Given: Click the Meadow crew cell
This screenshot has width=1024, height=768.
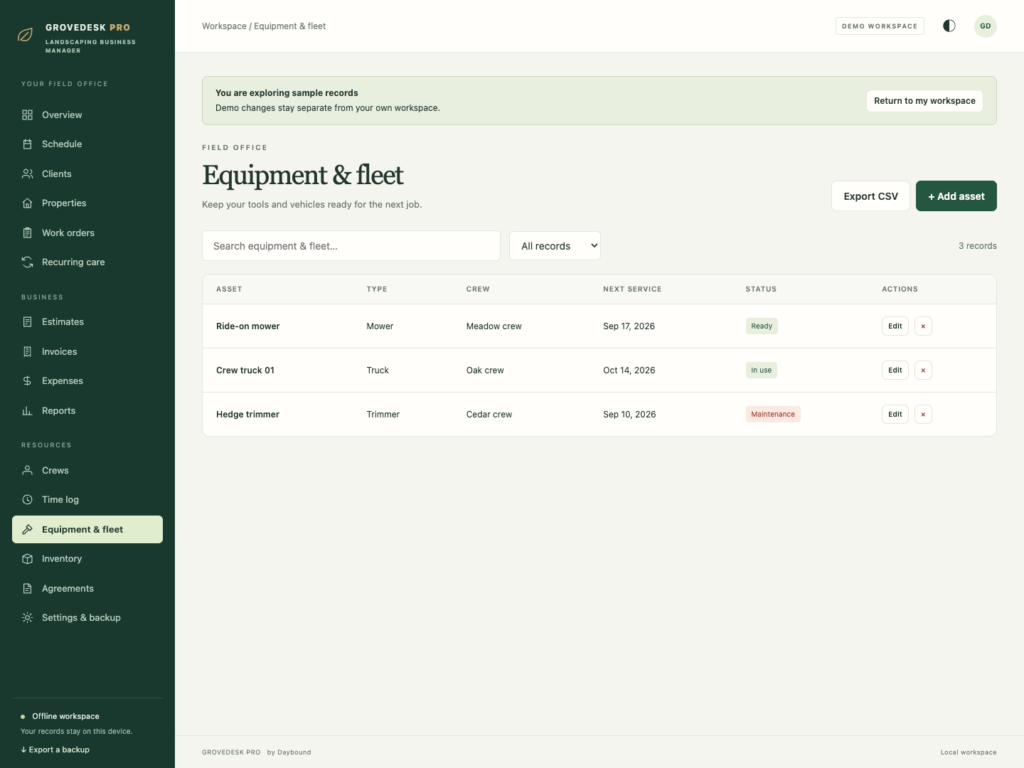Looking at the screenshot, I should click(494, 326).
